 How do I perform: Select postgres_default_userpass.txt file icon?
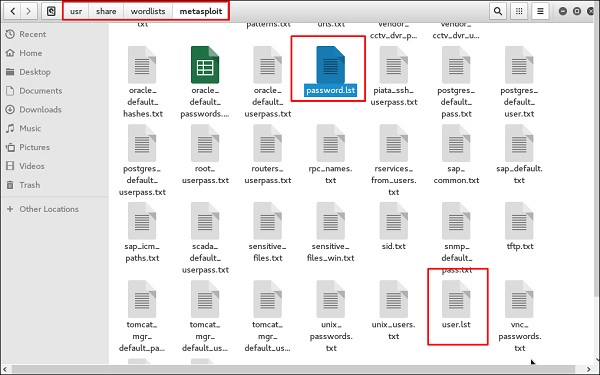tap(142, 143)
